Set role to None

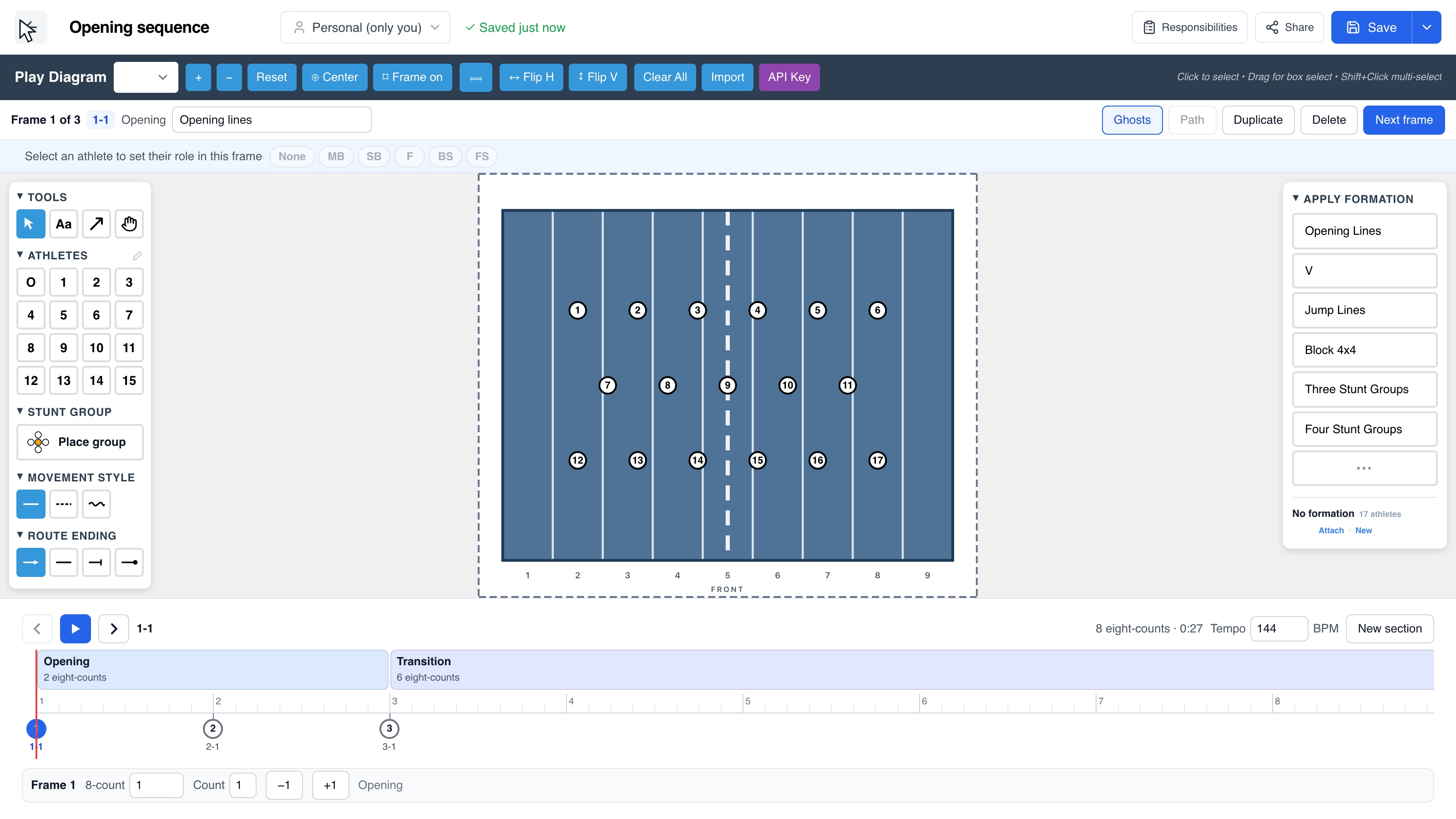coord(292,157)
